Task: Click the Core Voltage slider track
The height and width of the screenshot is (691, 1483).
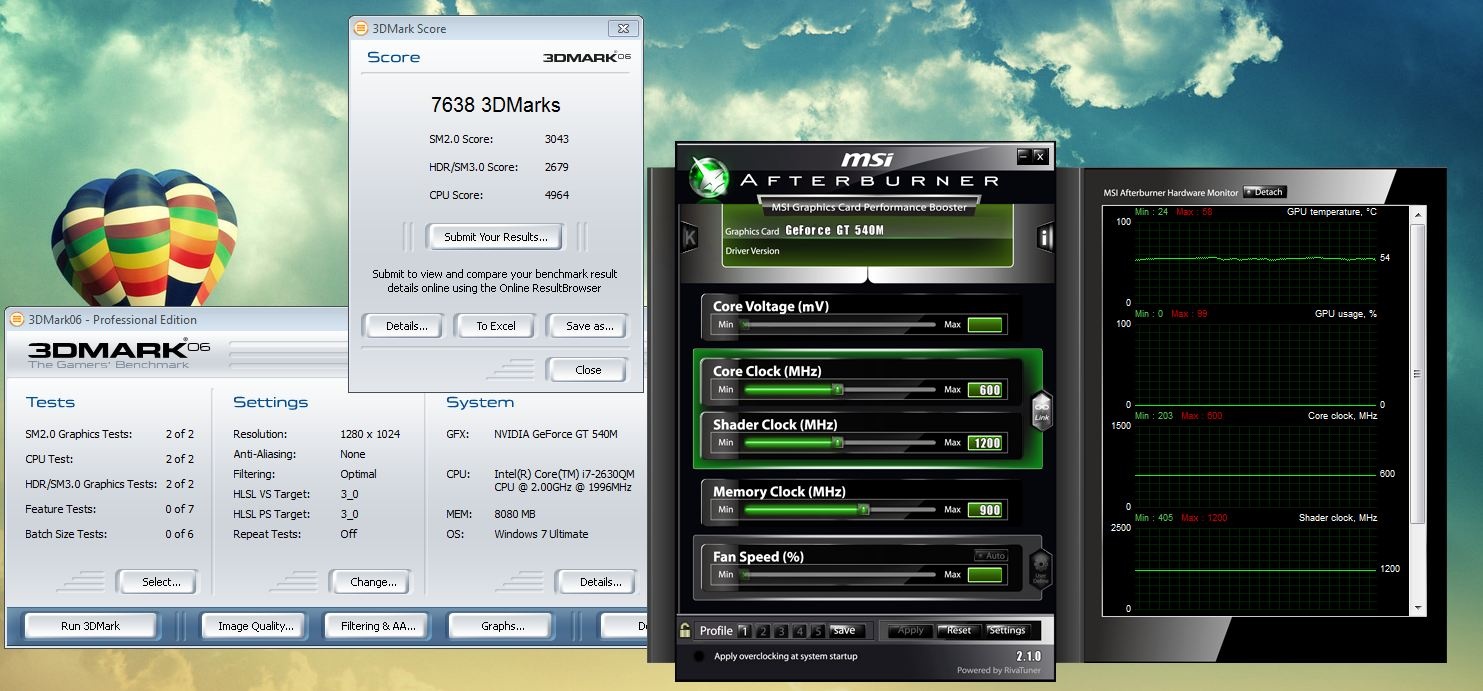Action: tap(838, 325)
